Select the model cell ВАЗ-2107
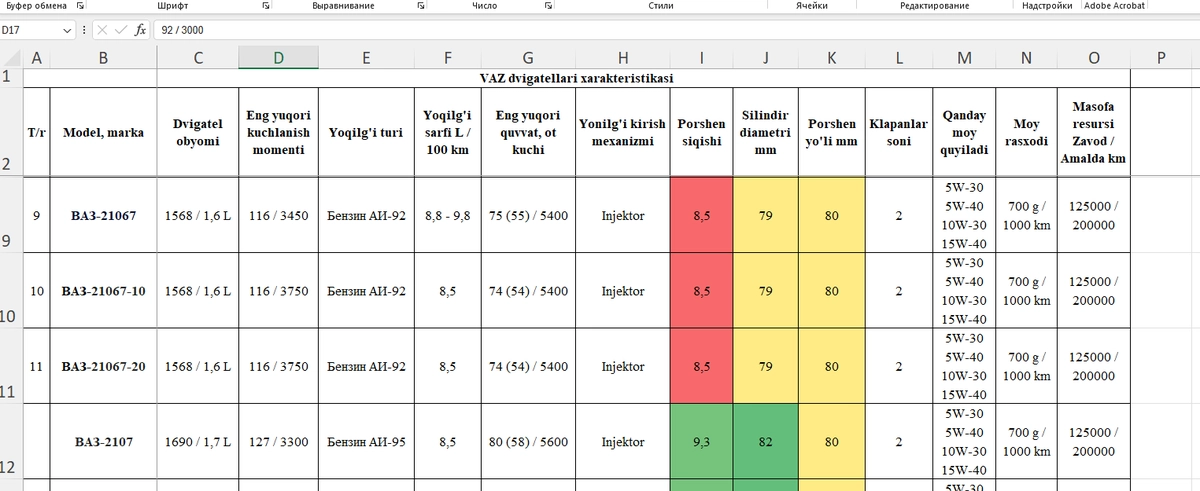Viewport: 1200px width, 491px height. [103, 441]
